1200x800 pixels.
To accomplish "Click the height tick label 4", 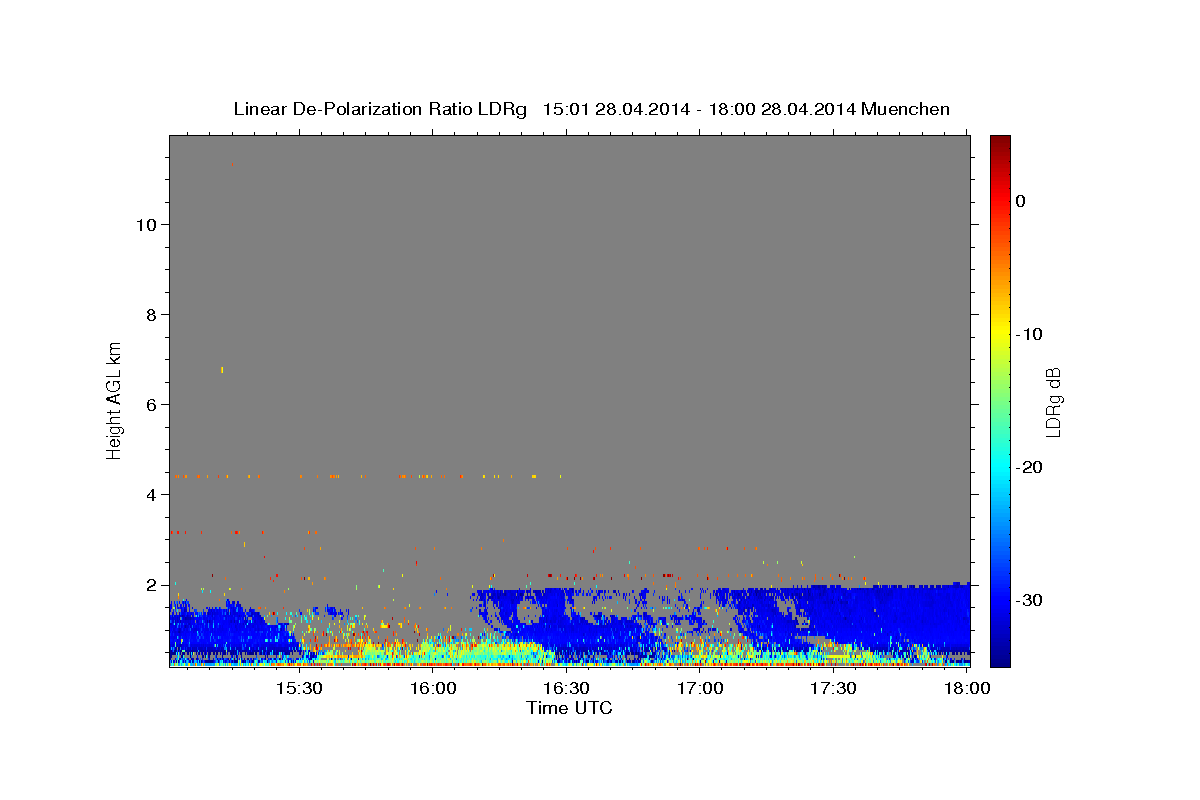I will click(152, 495).
